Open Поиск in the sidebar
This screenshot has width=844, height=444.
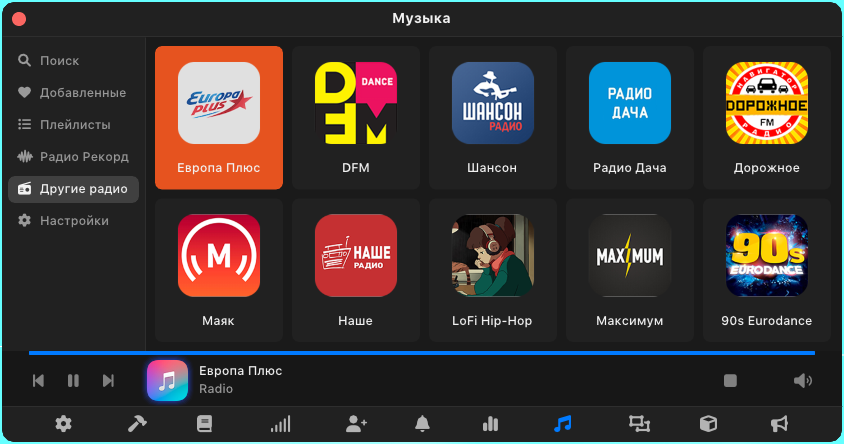(x=59, y=61)
